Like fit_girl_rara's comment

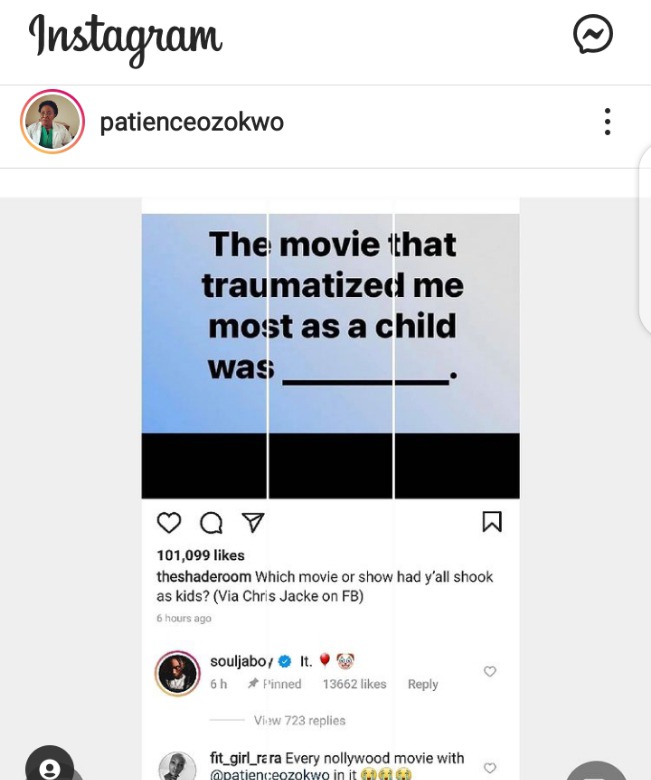[490, 768]
